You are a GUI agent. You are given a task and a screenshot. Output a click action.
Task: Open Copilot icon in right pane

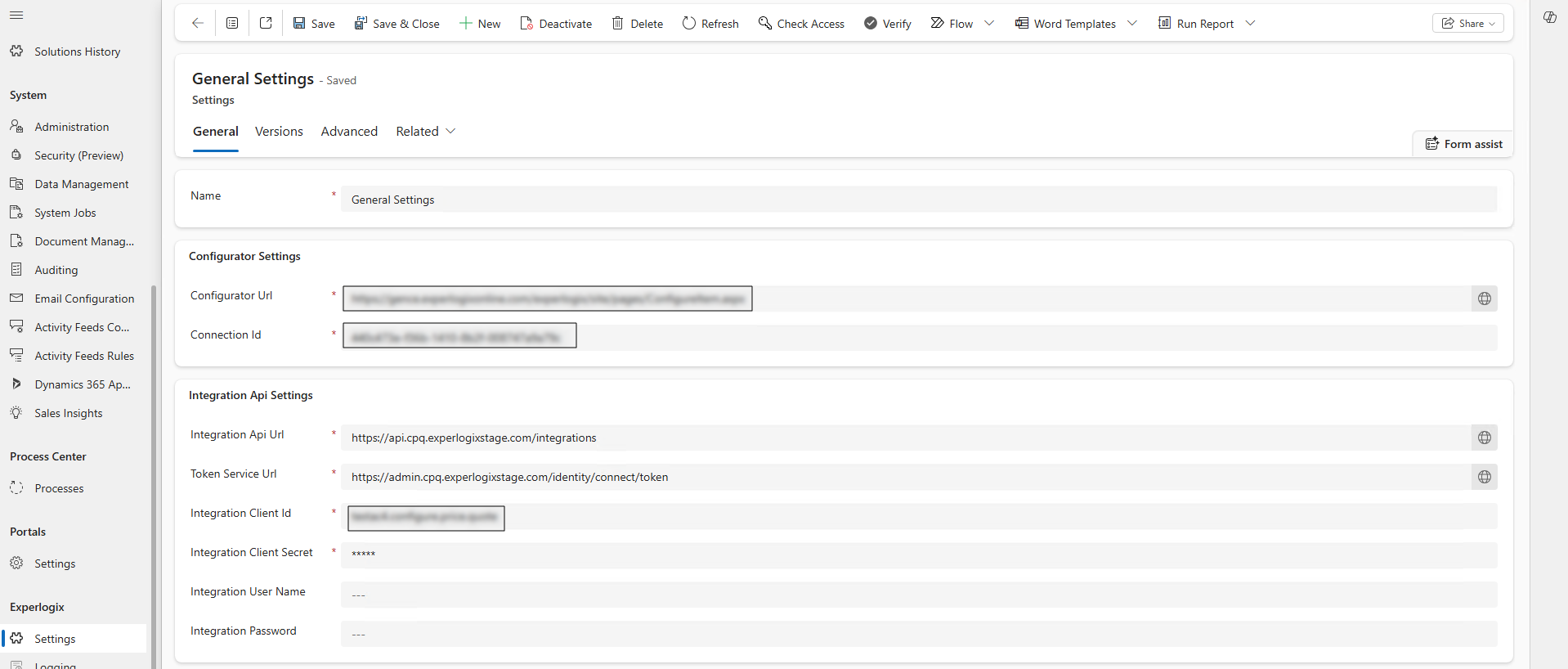point(1549,17)
